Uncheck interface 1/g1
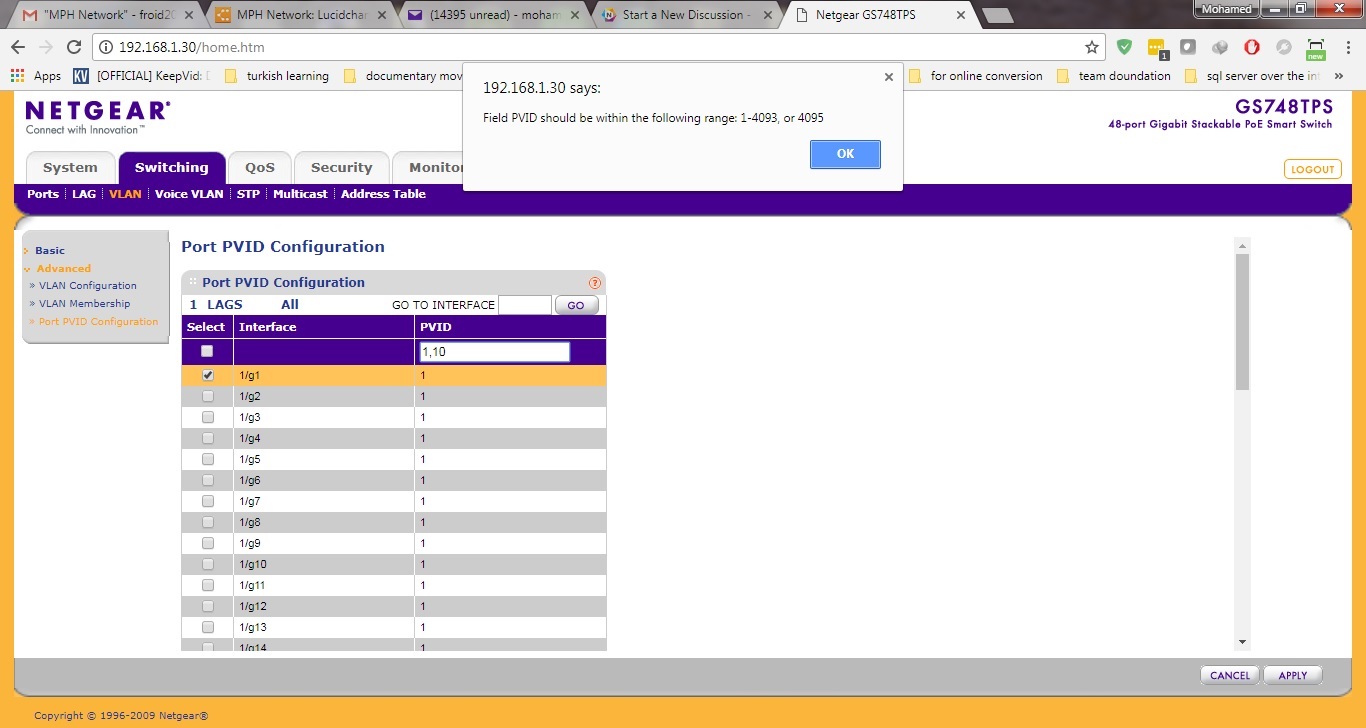1366x728 pixels. click(x=207, y=375)
